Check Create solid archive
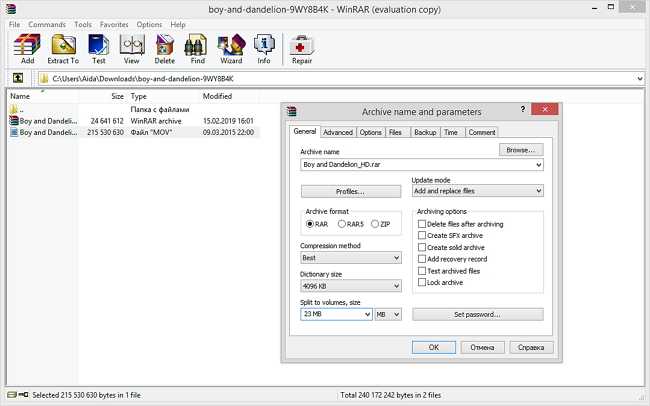650x406 pixels. (422, 247)
